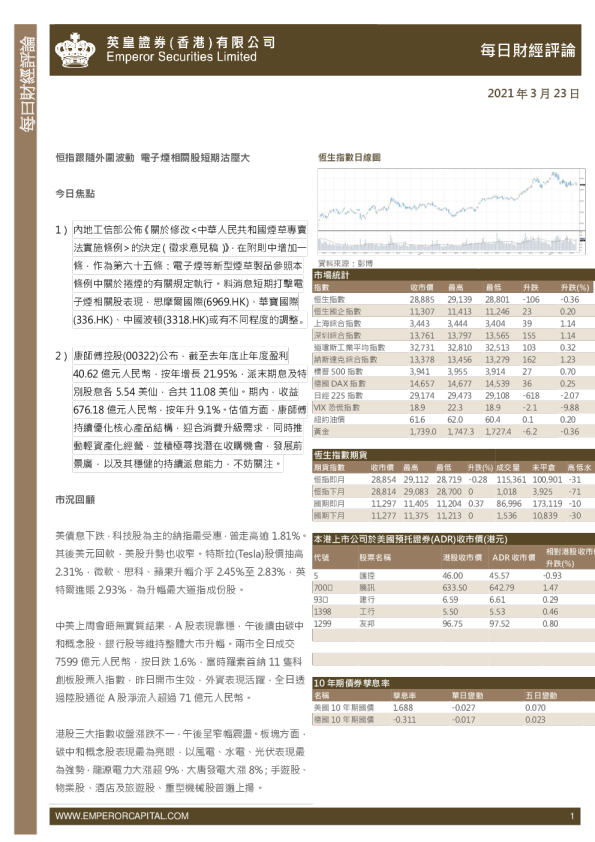This screenshot has width=595, height=842.
Task: Click the chart source note 資料來源：彭博
Action: tap(345, 264)
